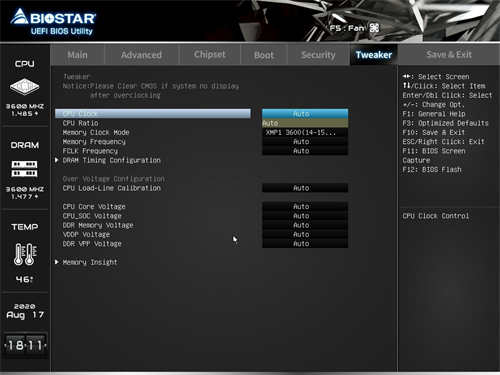
Task: Click the F5 Fan icon in header
Action: point(374,28)
